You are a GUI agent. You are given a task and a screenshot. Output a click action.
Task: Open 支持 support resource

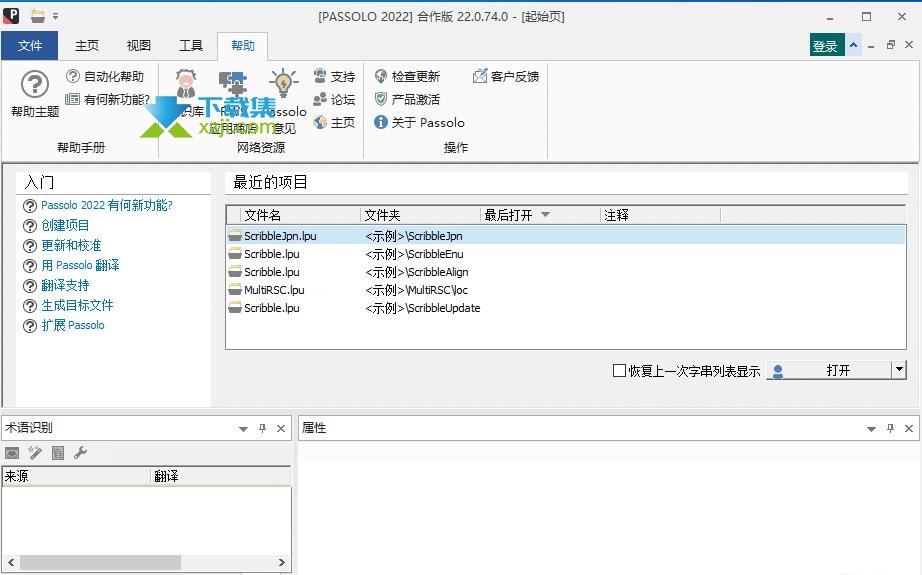(x=334, y=76)
